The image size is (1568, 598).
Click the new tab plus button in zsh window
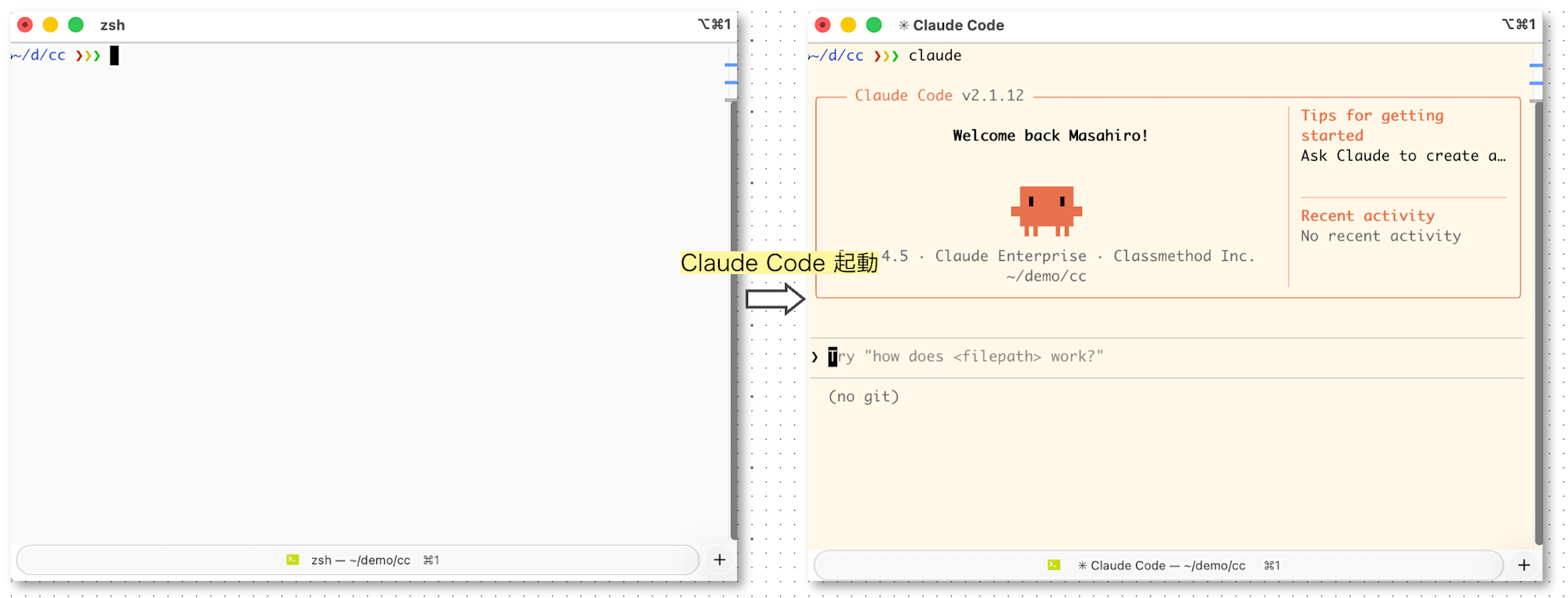tap(720, 560)
